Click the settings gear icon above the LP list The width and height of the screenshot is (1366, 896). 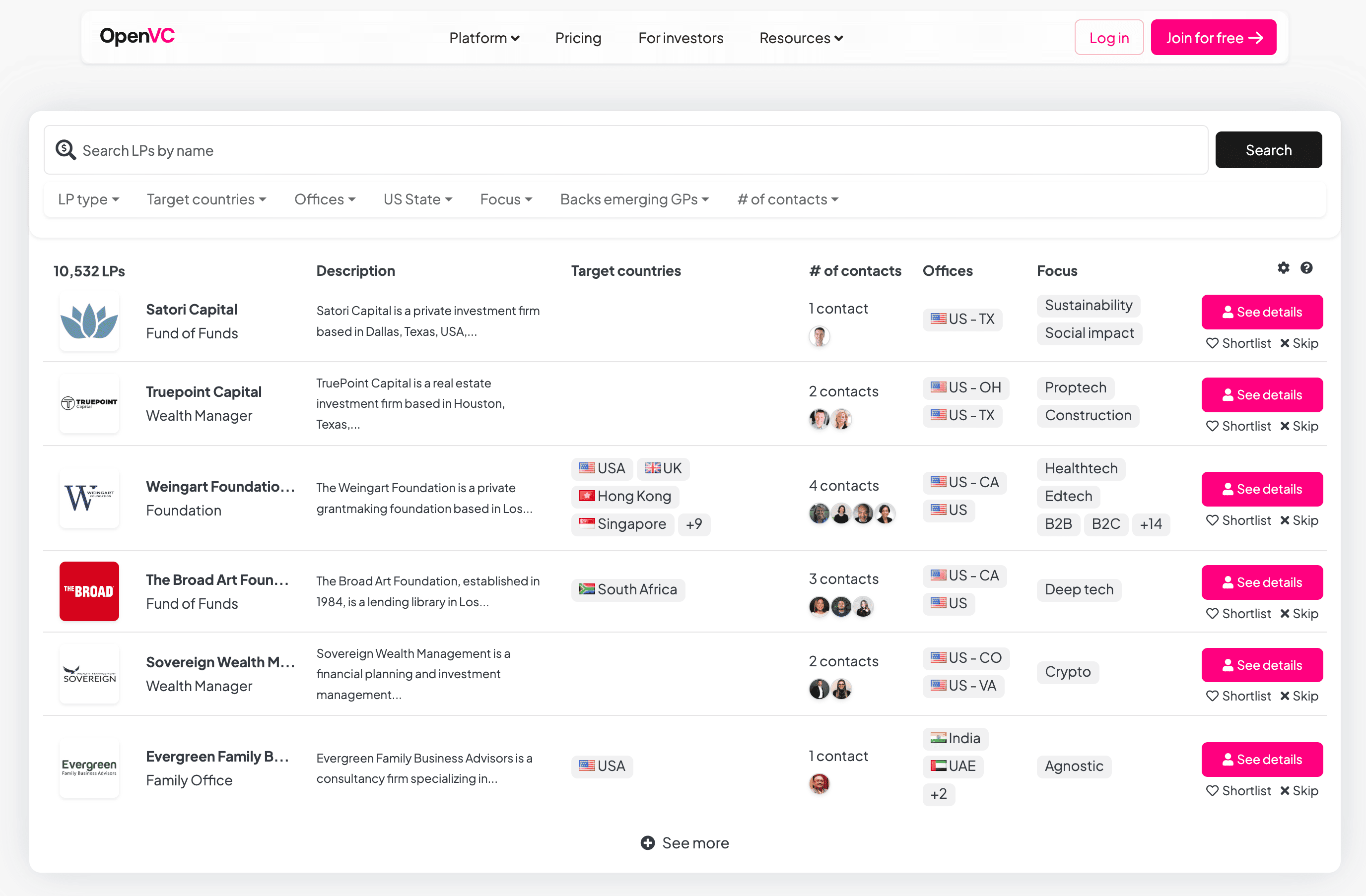click(1283, 268)
